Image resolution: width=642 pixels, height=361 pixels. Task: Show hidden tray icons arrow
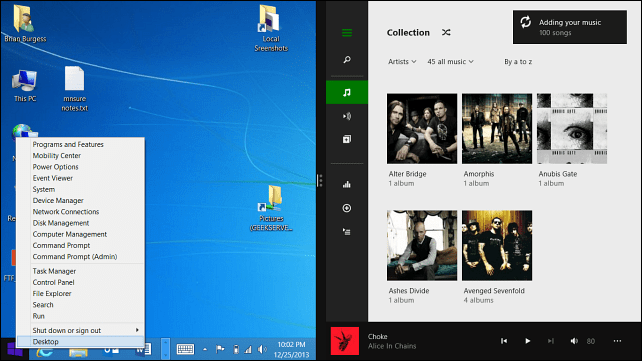[205, 349]
